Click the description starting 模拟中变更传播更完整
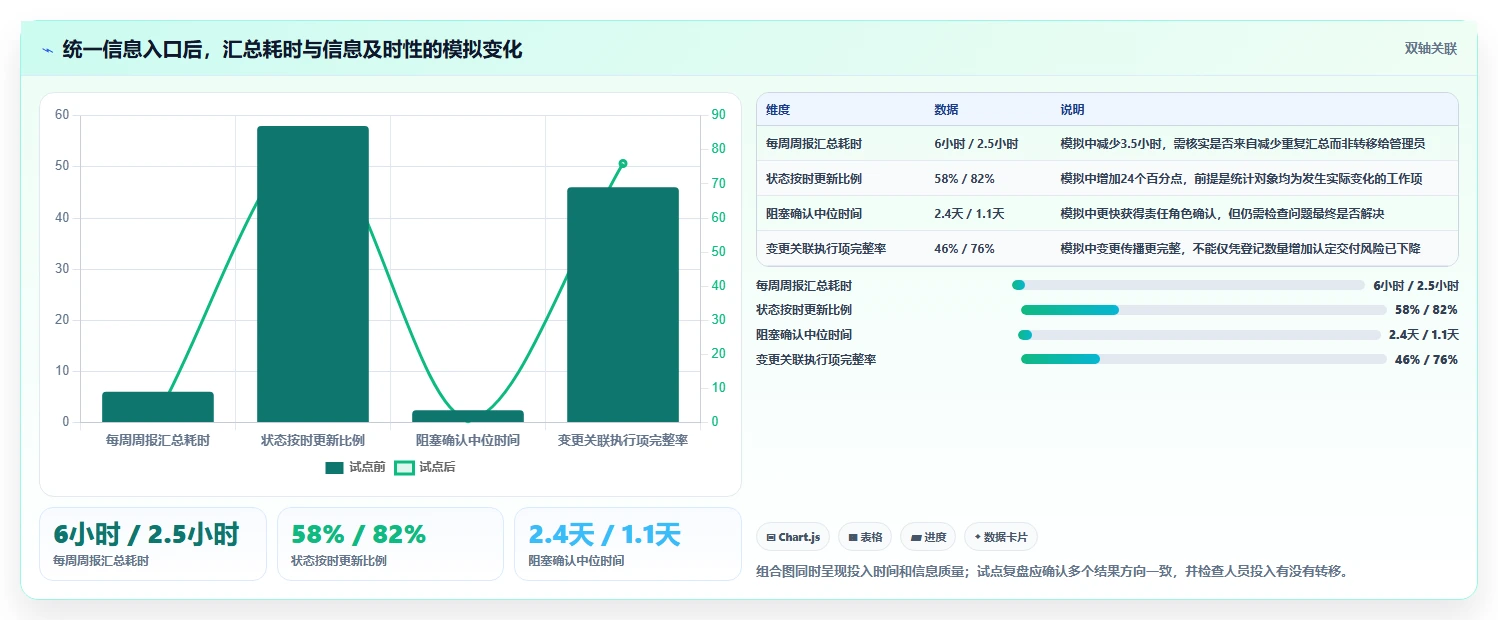 tap(1240, 249)
